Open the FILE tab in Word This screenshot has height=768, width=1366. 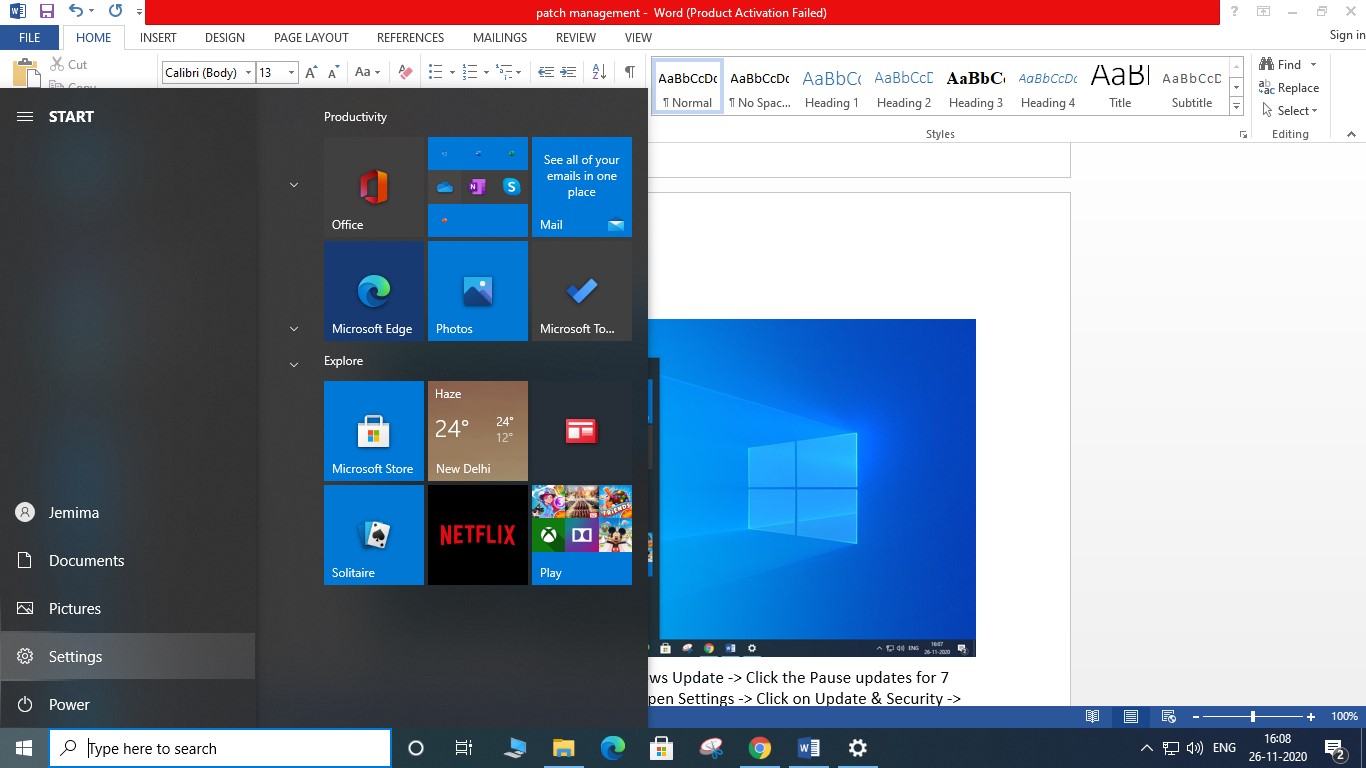(x=30, y=38)
